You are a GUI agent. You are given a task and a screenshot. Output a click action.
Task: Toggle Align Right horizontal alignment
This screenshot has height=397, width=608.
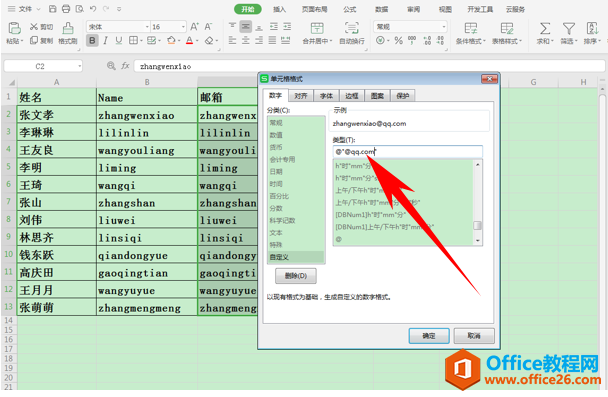(259, 40)
